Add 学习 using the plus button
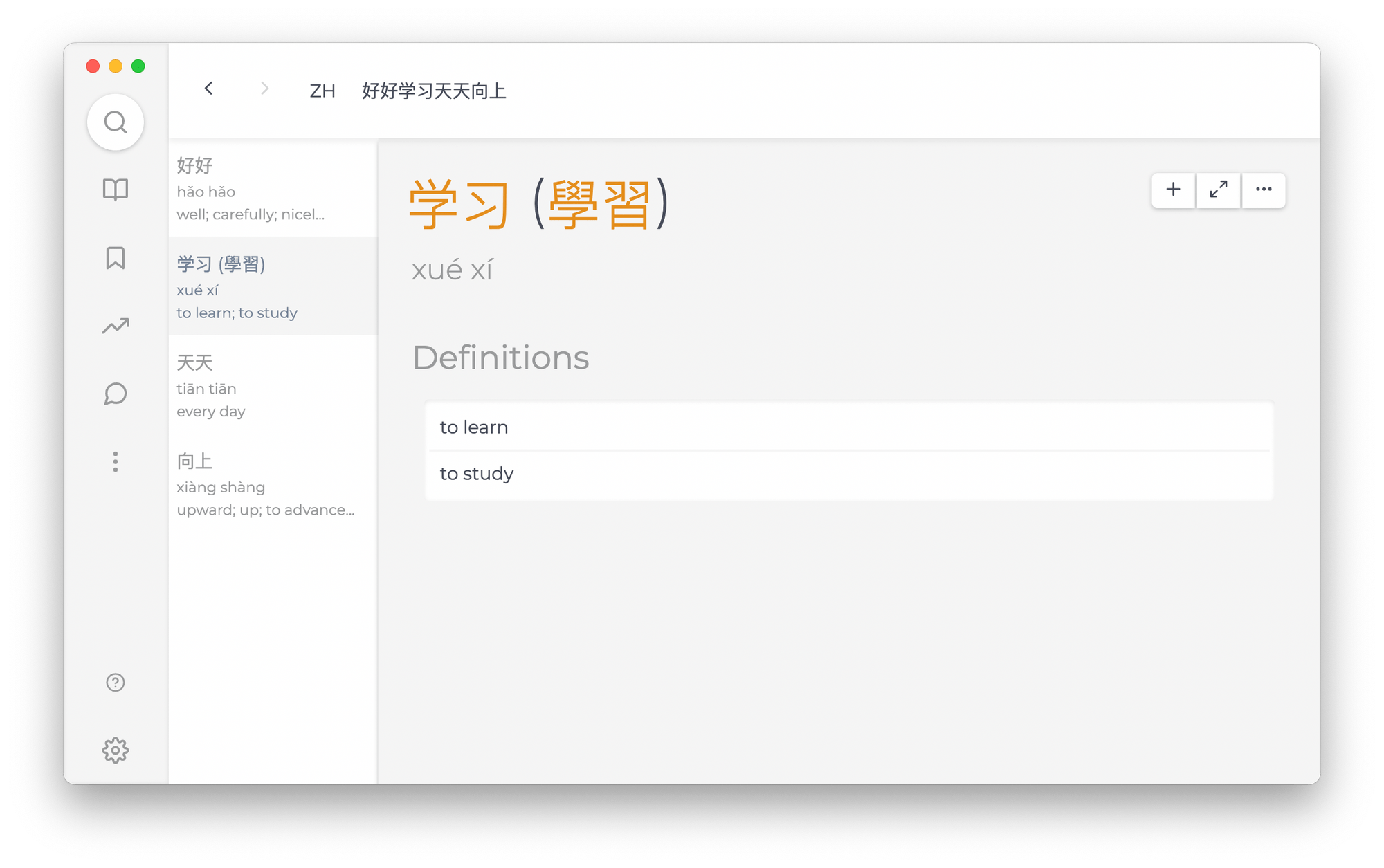 tap(1172, 190)
